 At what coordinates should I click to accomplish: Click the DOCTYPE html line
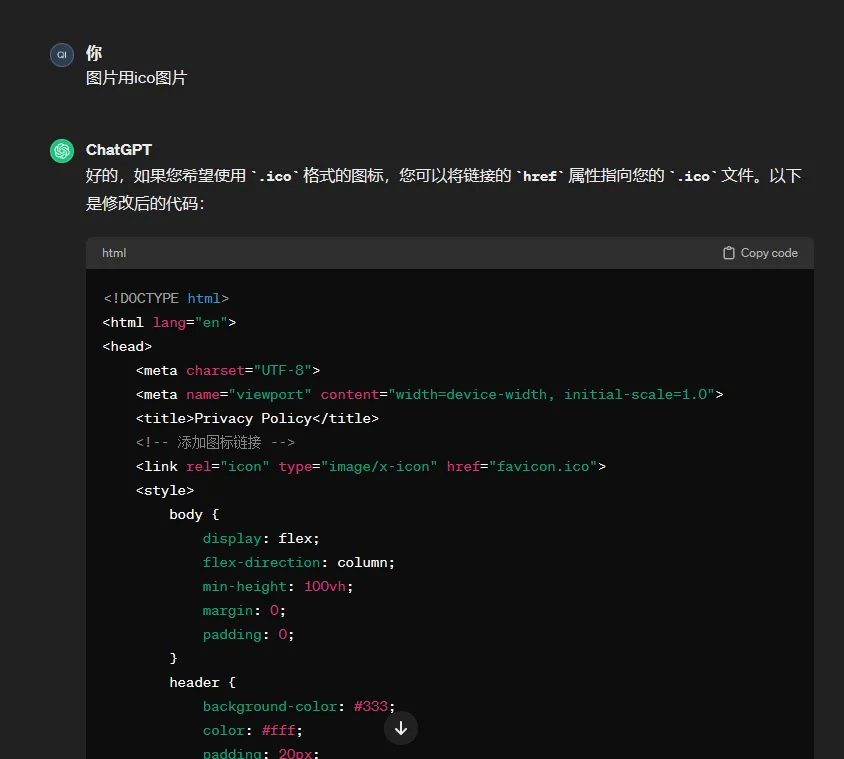point(166,298)
